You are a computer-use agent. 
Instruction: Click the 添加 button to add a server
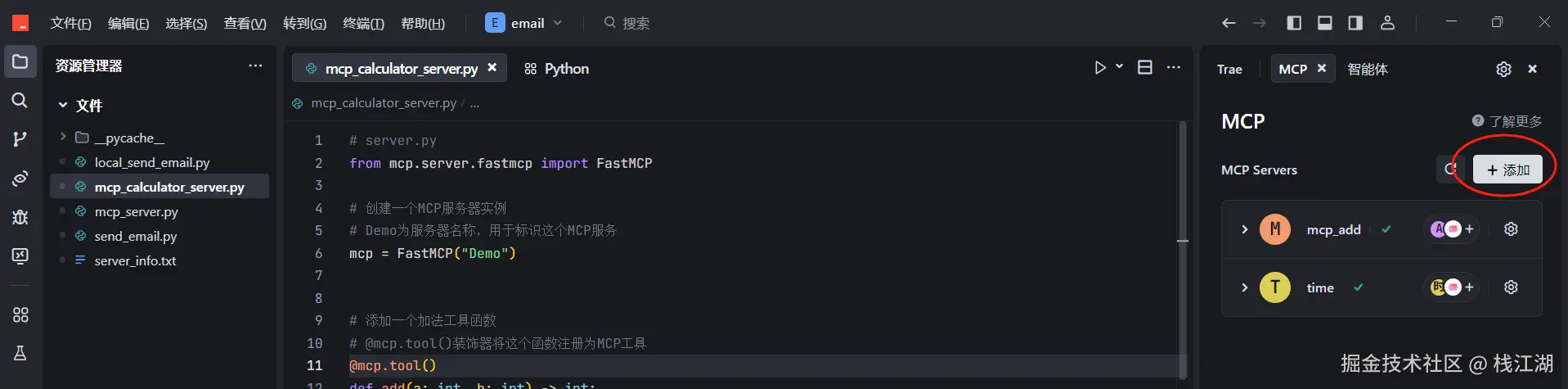pos(1507,170)
